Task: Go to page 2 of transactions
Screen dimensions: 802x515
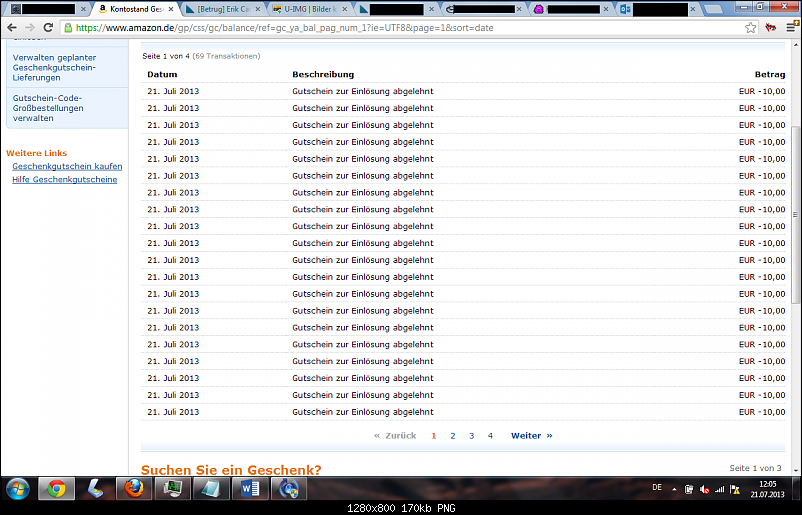Action: pyautogui.click(x=452, y=436)
